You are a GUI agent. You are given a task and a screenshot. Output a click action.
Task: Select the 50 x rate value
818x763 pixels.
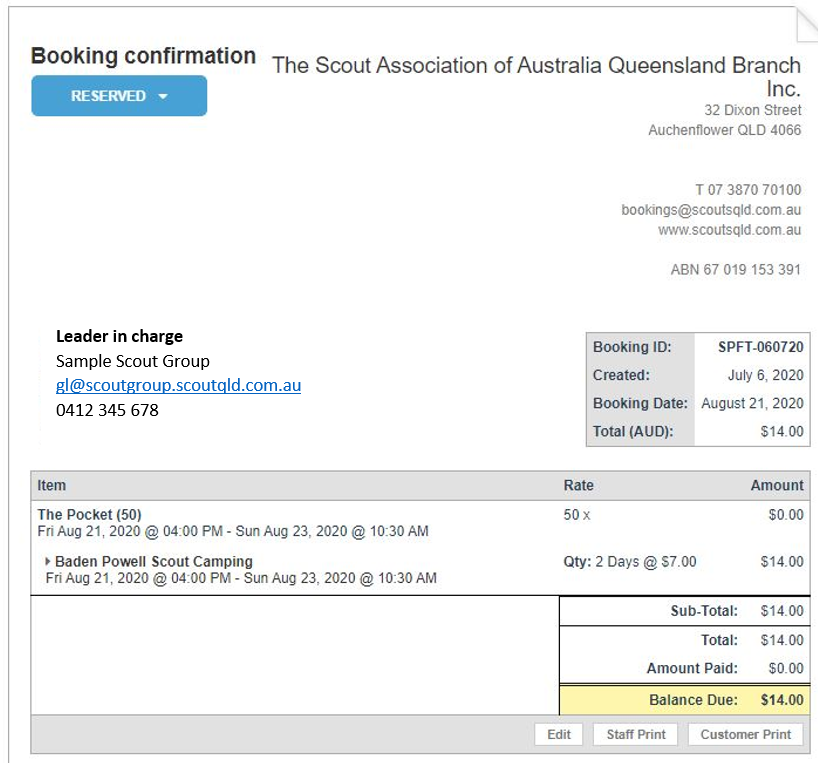pyautogui.click(x=576, y=515)
